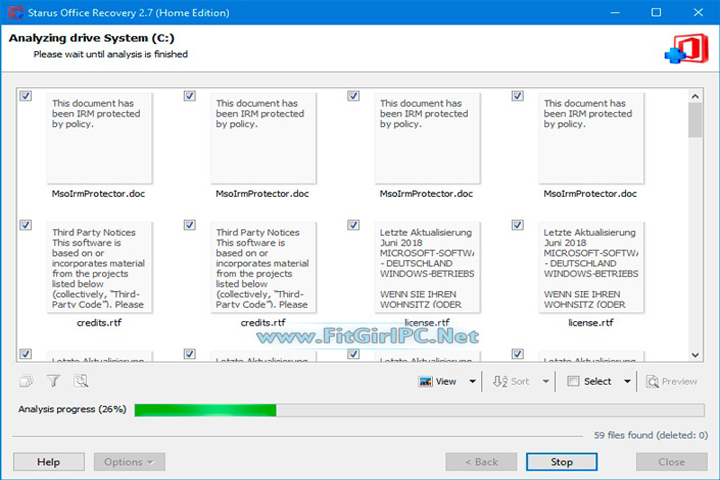Click the vertical scrollbar thumb
The height and width of the screenshot is (480, 720).
[695, 120]
